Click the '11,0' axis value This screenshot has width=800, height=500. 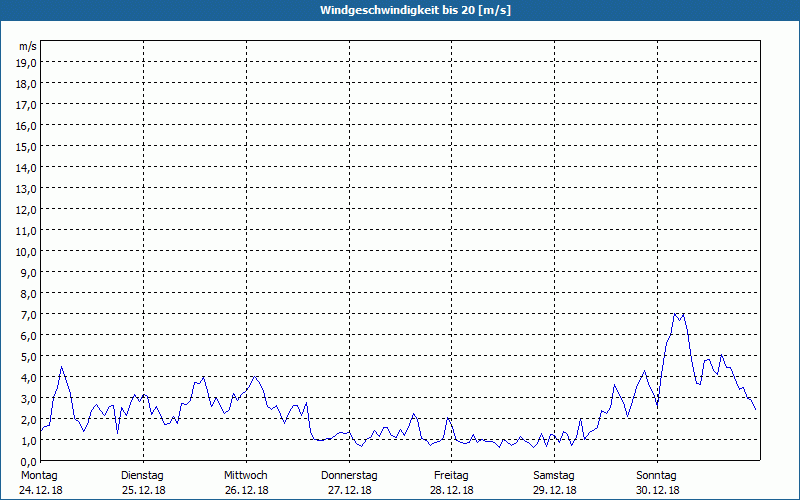pyautogui.click(x=27, y=231)
